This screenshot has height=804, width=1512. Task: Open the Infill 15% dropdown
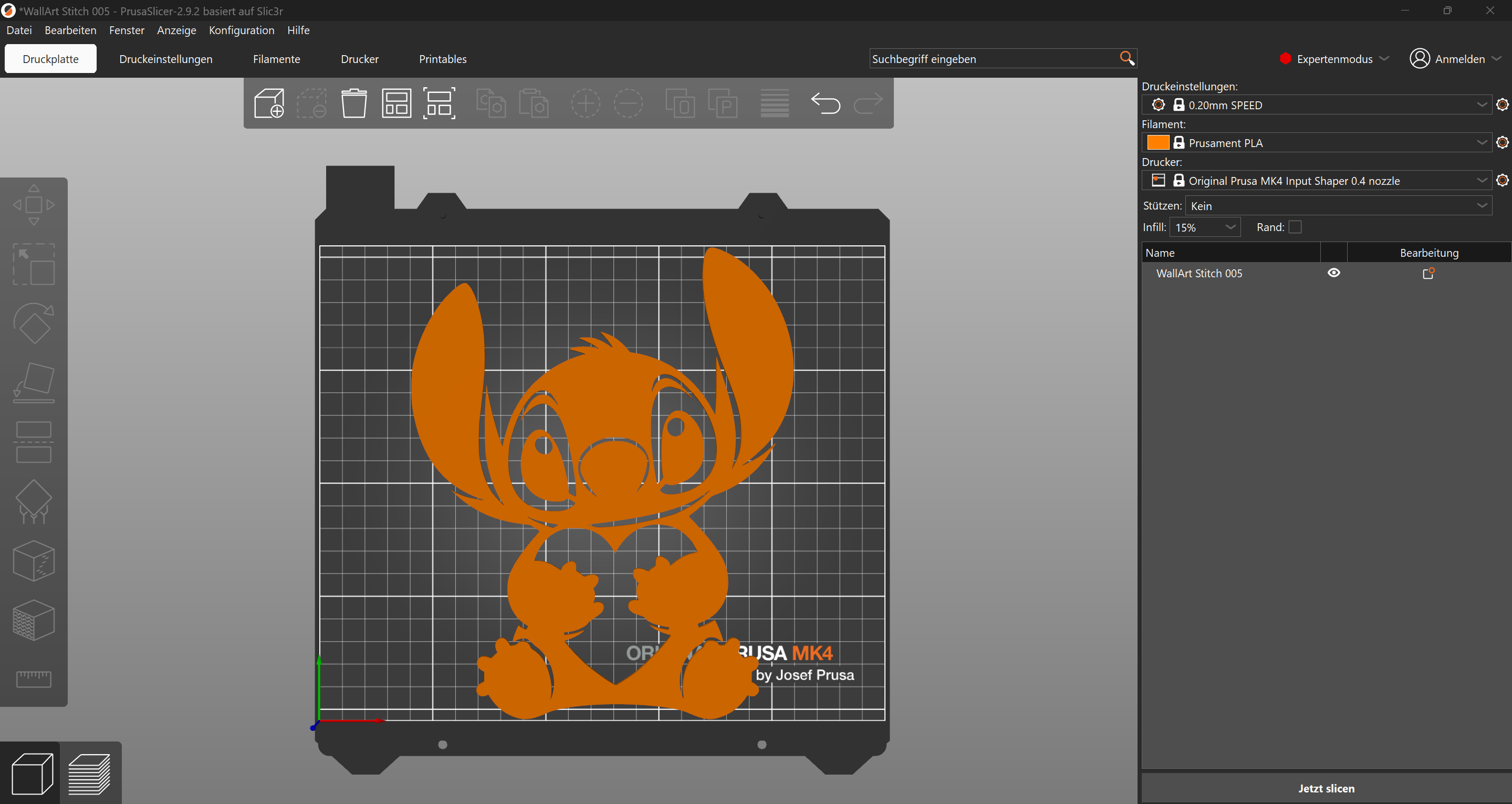tap(1204, 227)
